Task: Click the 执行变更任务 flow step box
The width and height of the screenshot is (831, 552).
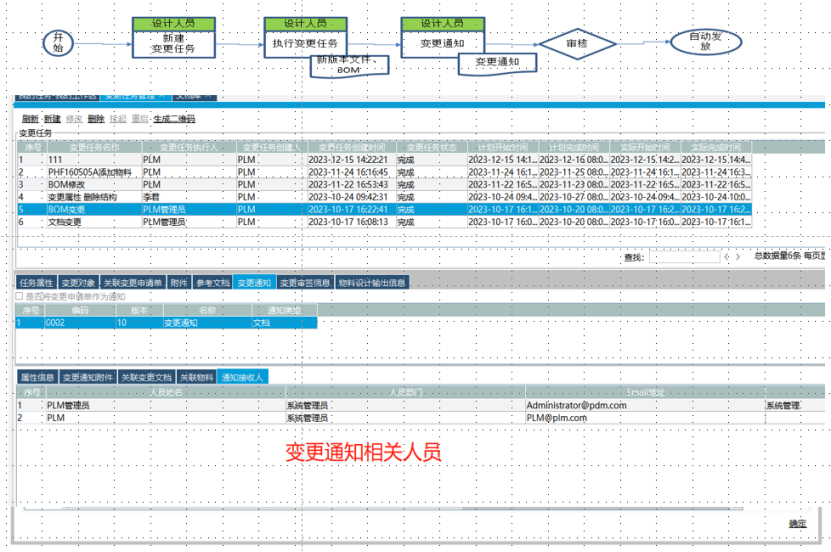Action: click(x=305, y=44)
